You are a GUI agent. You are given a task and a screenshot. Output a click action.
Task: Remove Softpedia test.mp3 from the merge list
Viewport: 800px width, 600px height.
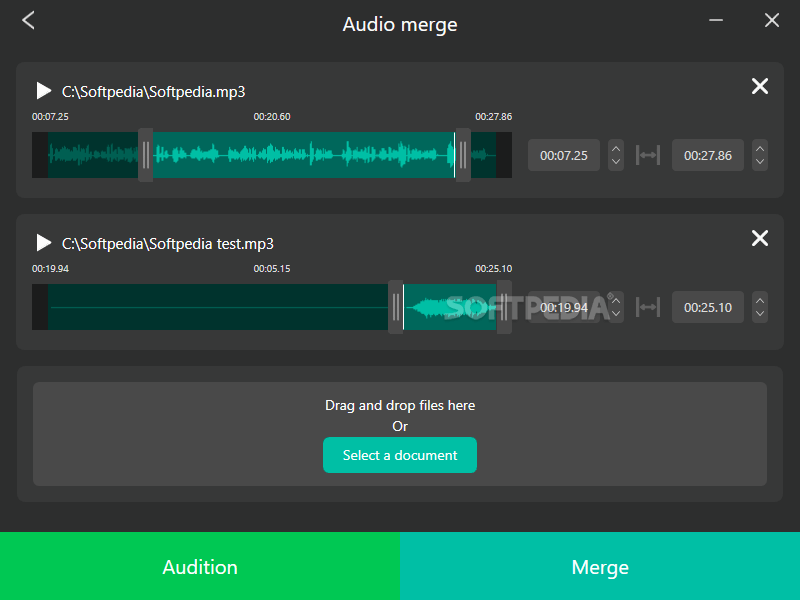tap(760, 238)
